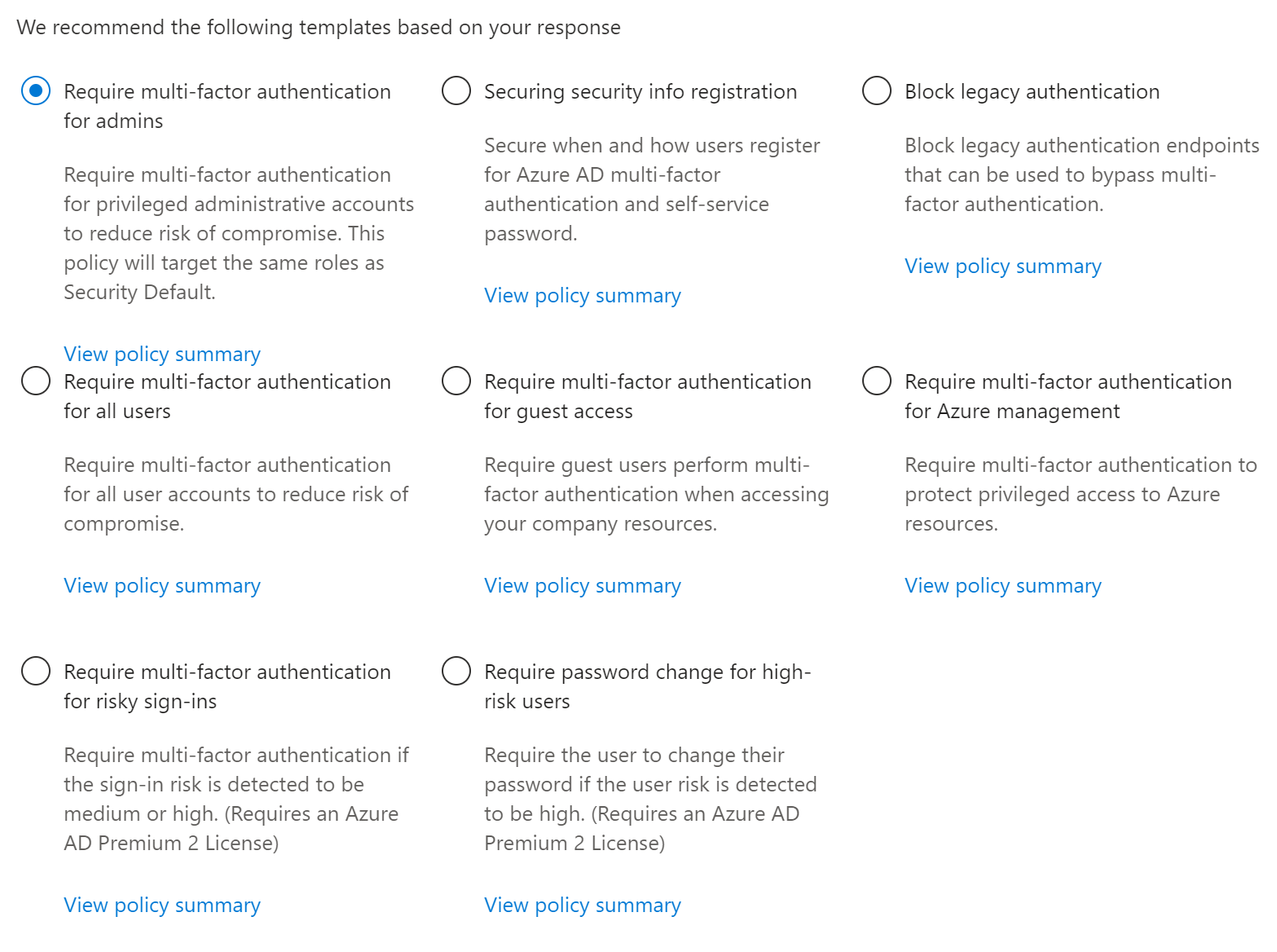
Task: View policy summary for Block legacy authentication
Action: [1003, 266]
